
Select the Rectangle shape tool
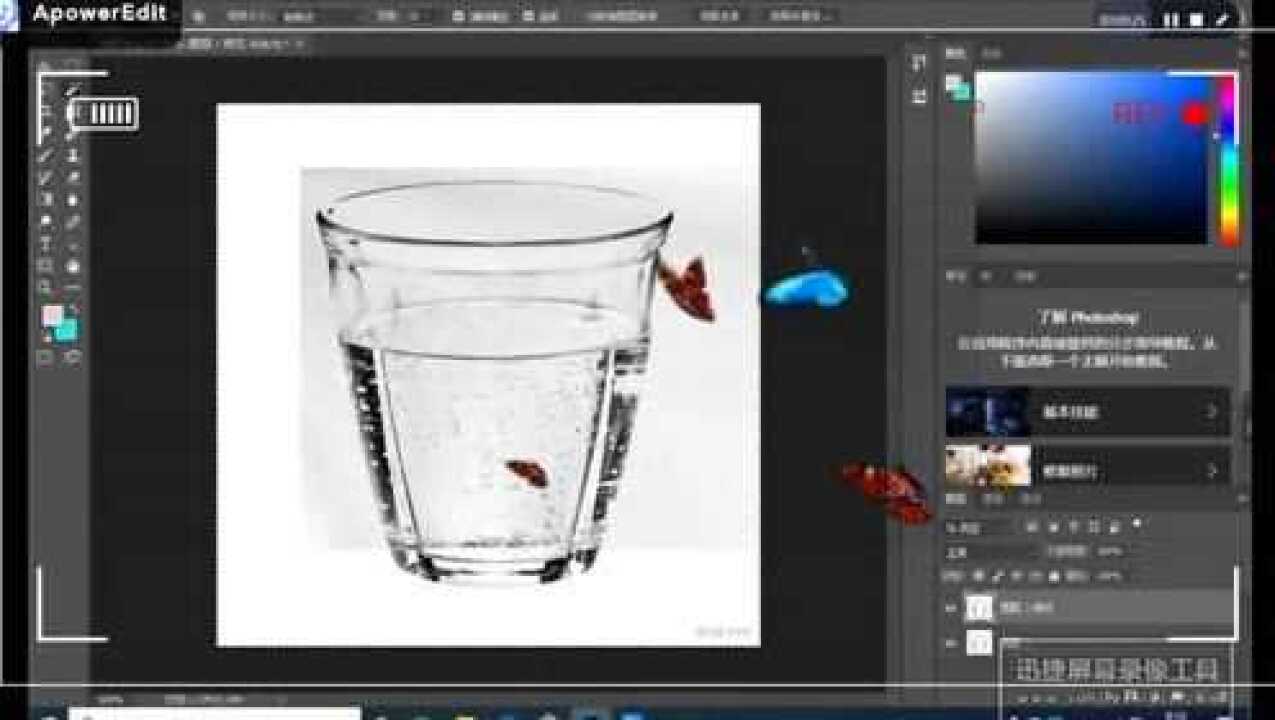point(45,266)
